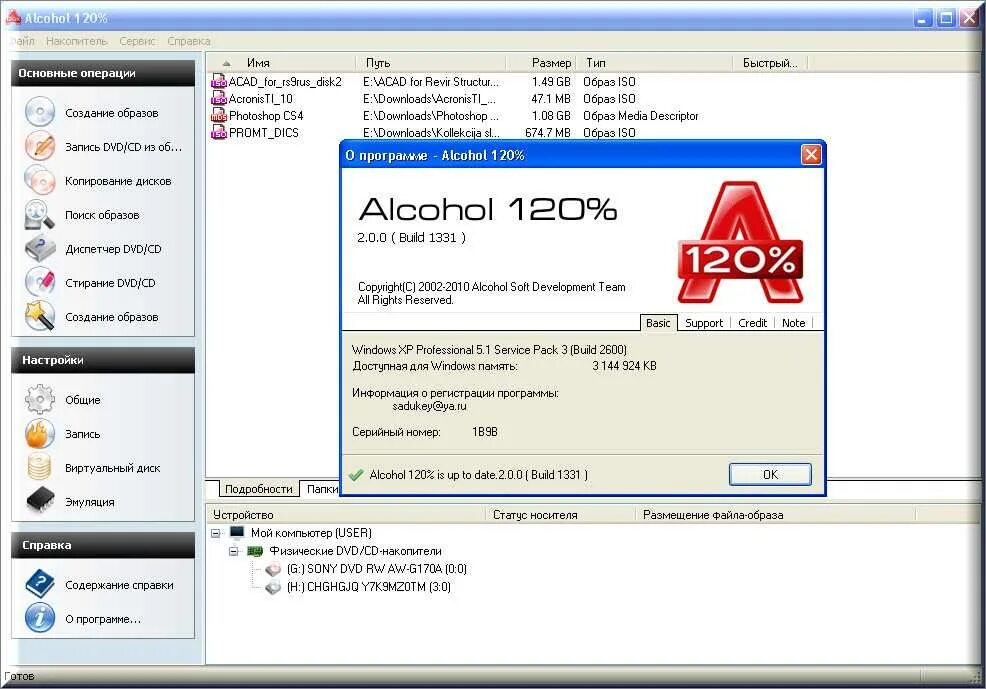Click the DVD/CD erase icon
Image resolution: width=986 pixels, height=689 pixels.
40,282
